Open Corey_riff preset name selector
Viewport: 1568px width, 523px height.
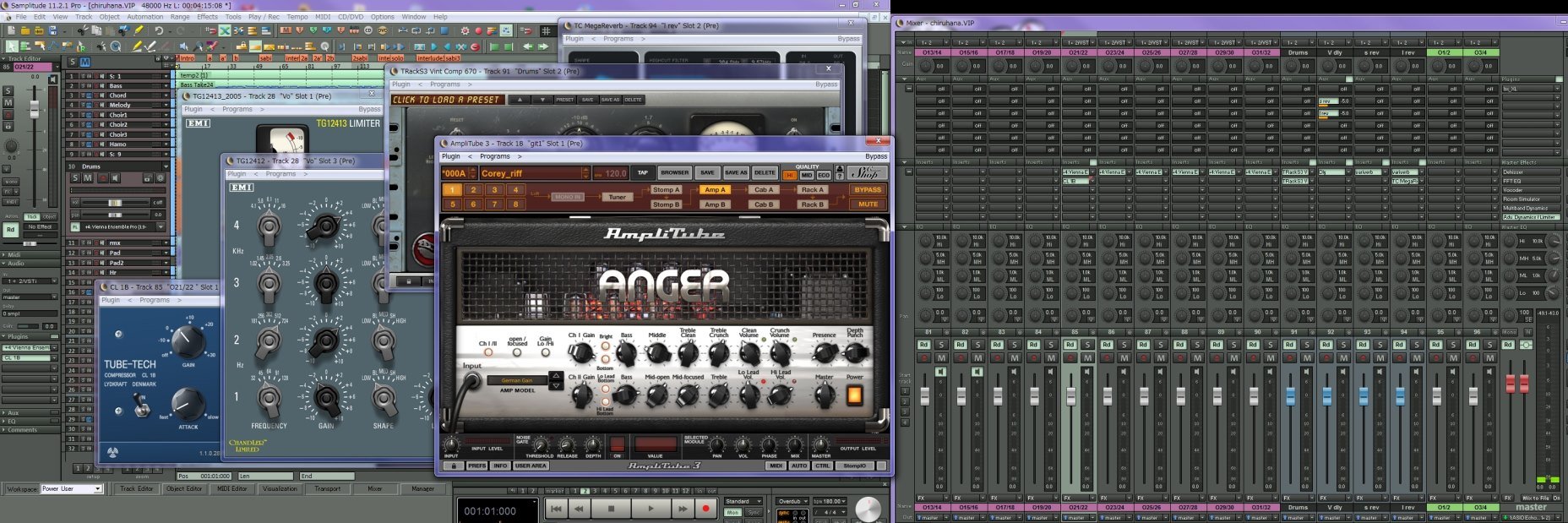[535, 173]
